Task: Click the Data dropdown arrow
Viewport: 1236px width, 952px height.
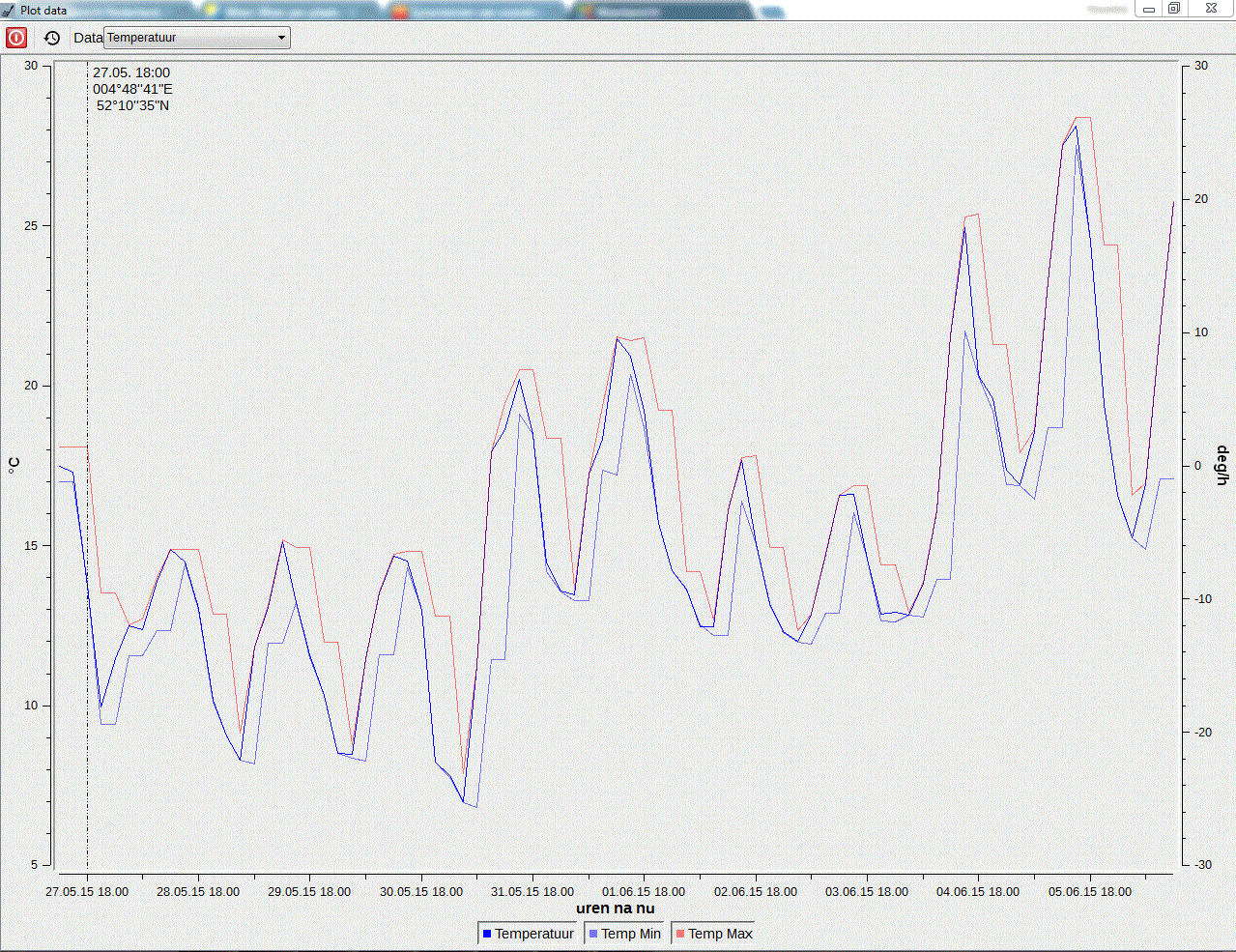Action: tap(281, 38)
